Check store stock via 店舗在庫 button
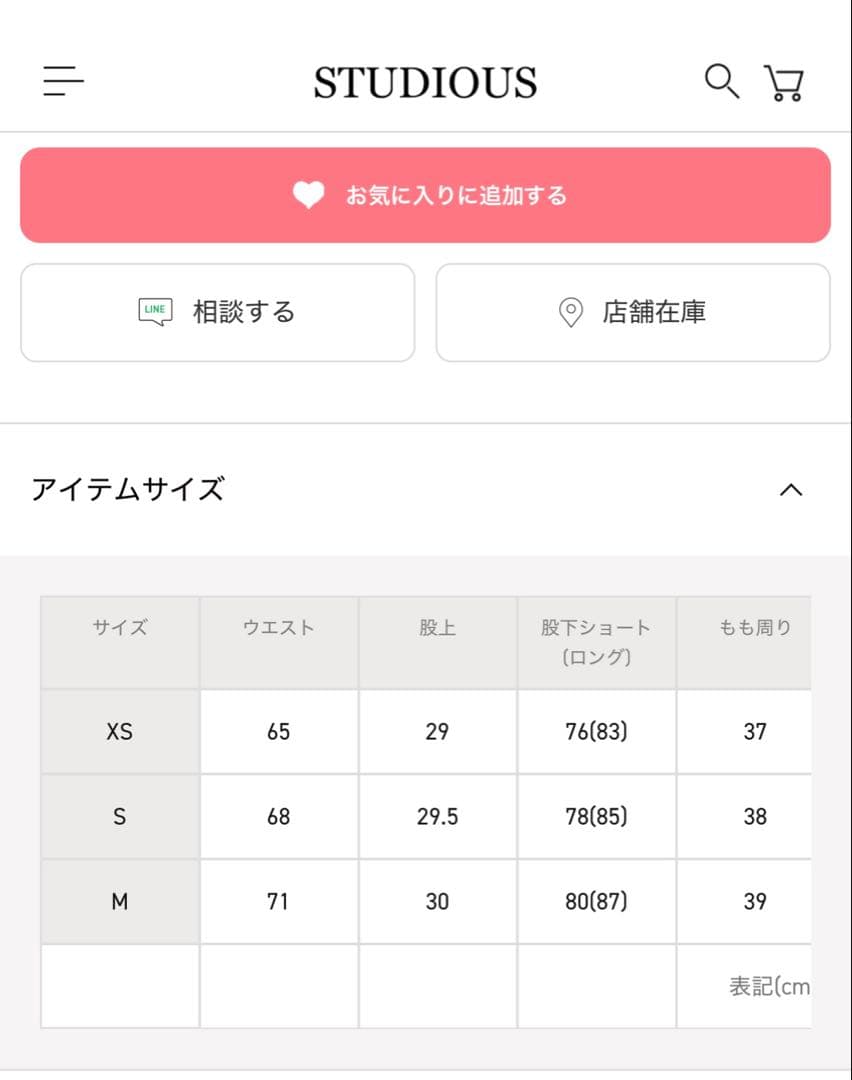 [633, 312]
